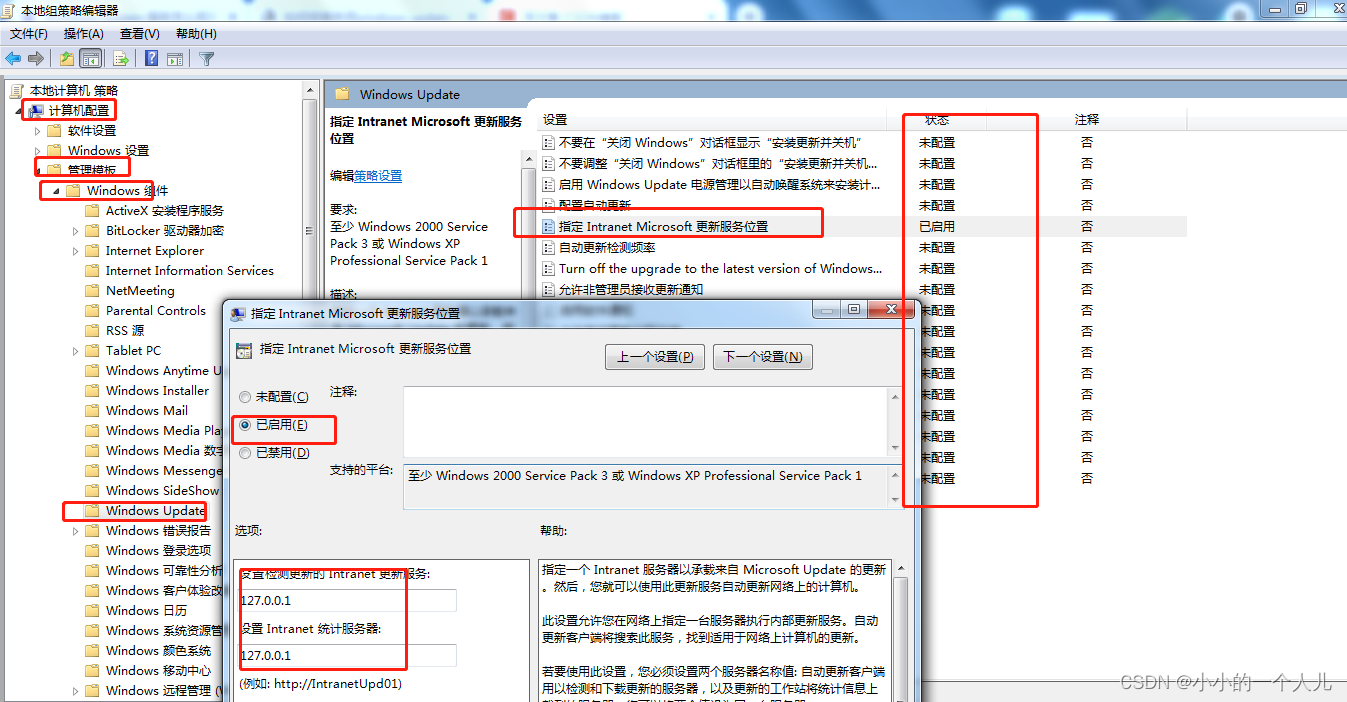This screenshot has width=1347, height=702.
Task: Click the 上一个设置(P) button
Action: (x=655, y=357)
